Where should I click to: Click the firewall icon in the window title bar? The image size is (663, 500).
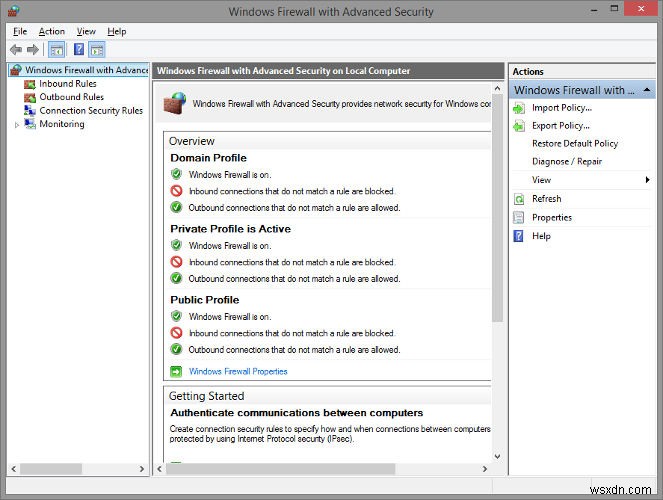click(x=14, y=10)
